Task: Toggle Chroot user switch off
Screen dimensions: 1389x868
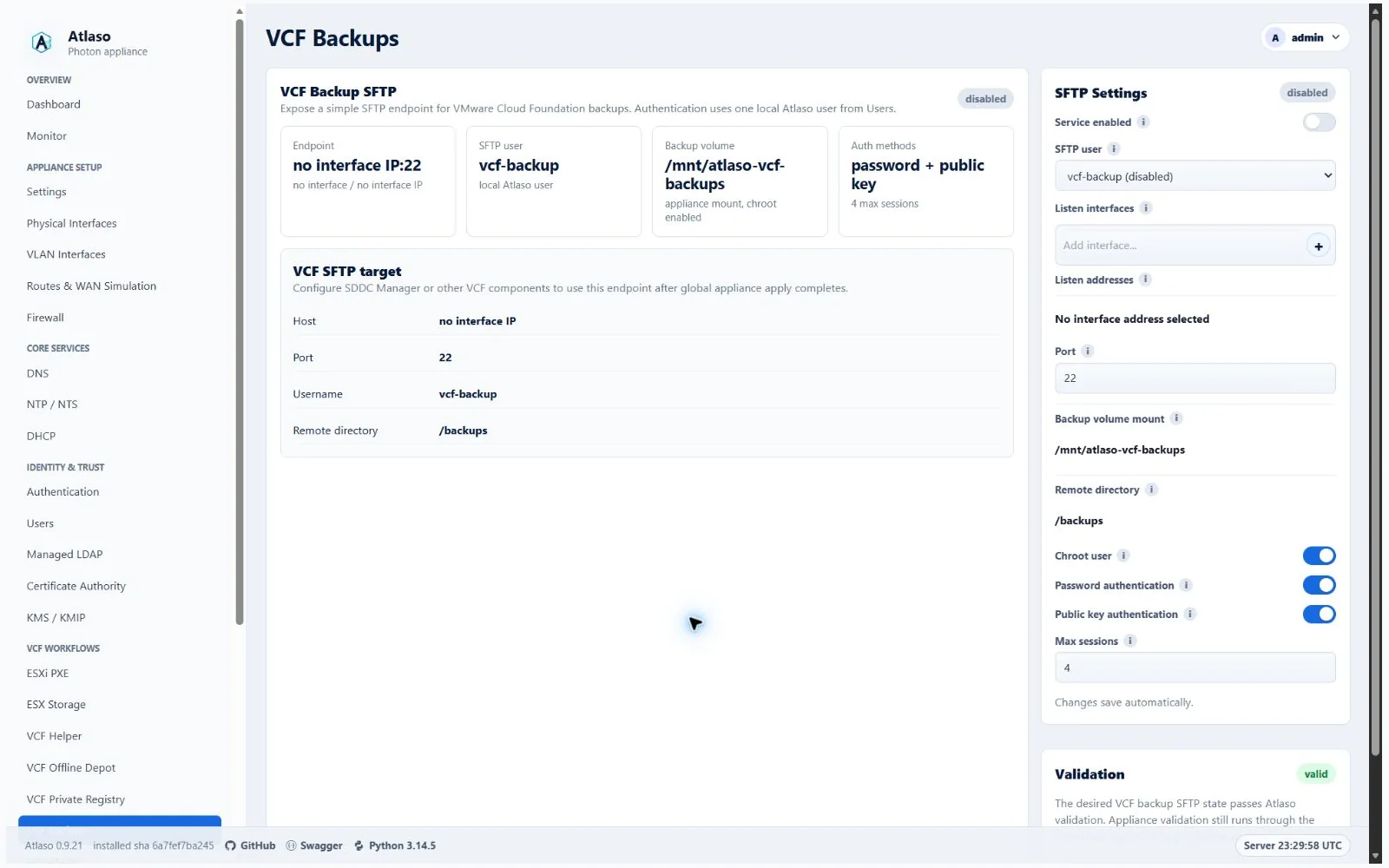Action: coord(1319,556)
